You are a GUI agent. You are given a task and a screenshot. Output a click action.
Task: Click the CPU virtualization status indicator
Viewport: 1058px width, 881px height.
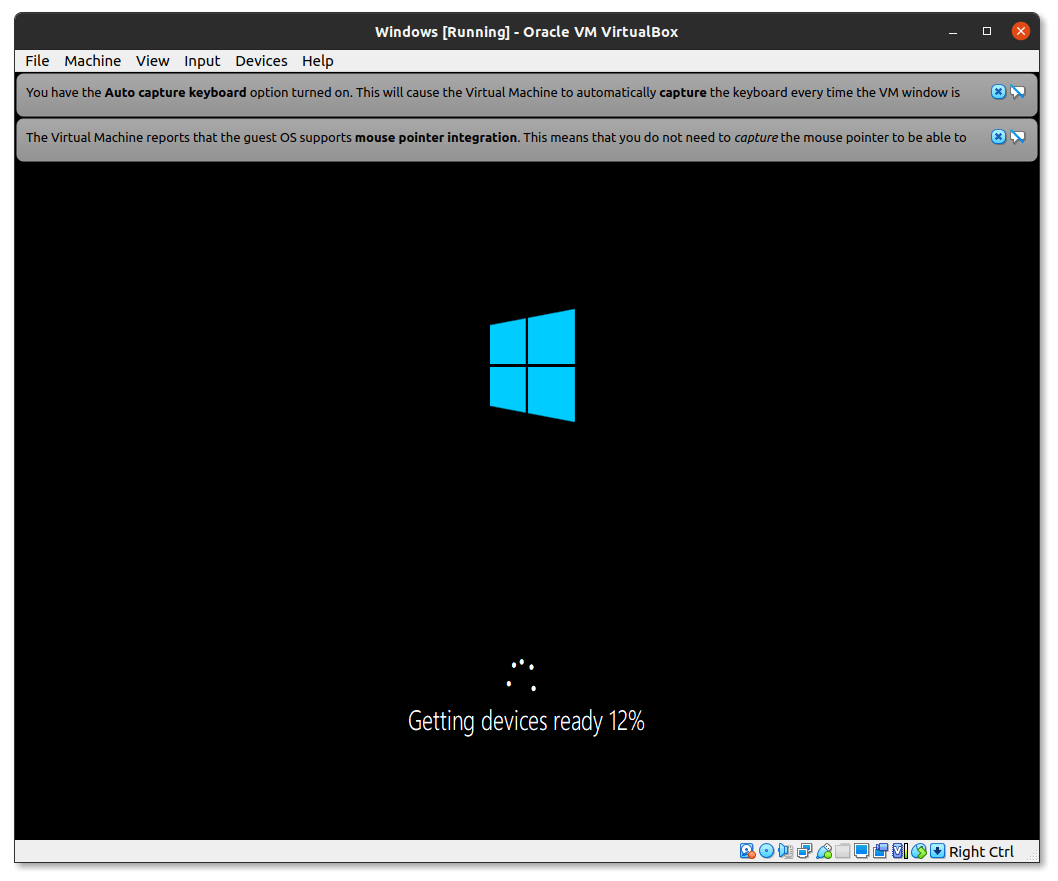[900, 851]
